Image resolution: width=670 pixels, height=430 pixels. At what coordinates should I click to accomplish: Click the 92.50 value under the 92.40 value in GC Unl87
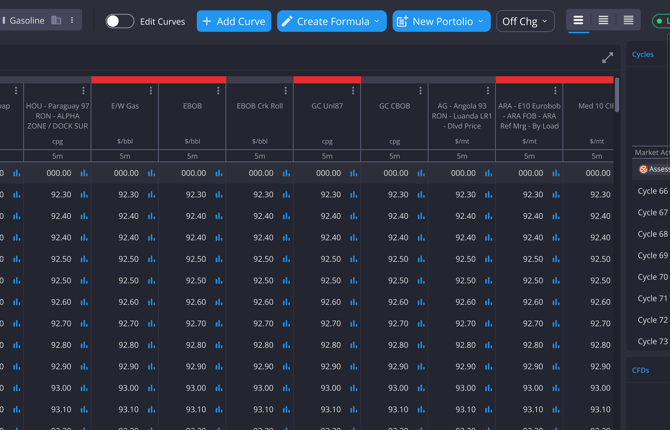(x=330, y=259)
